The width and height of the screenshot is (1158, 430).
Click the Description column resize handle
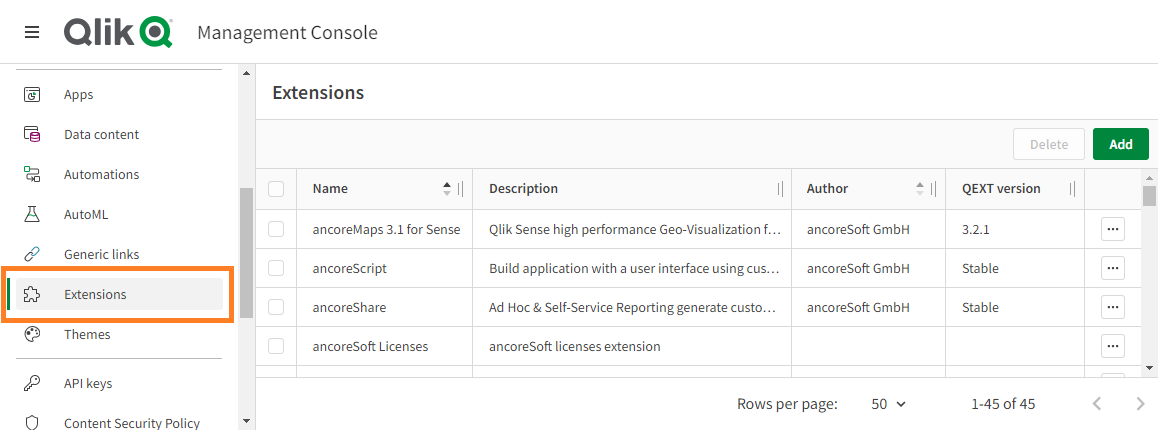[x=780, y=189]
